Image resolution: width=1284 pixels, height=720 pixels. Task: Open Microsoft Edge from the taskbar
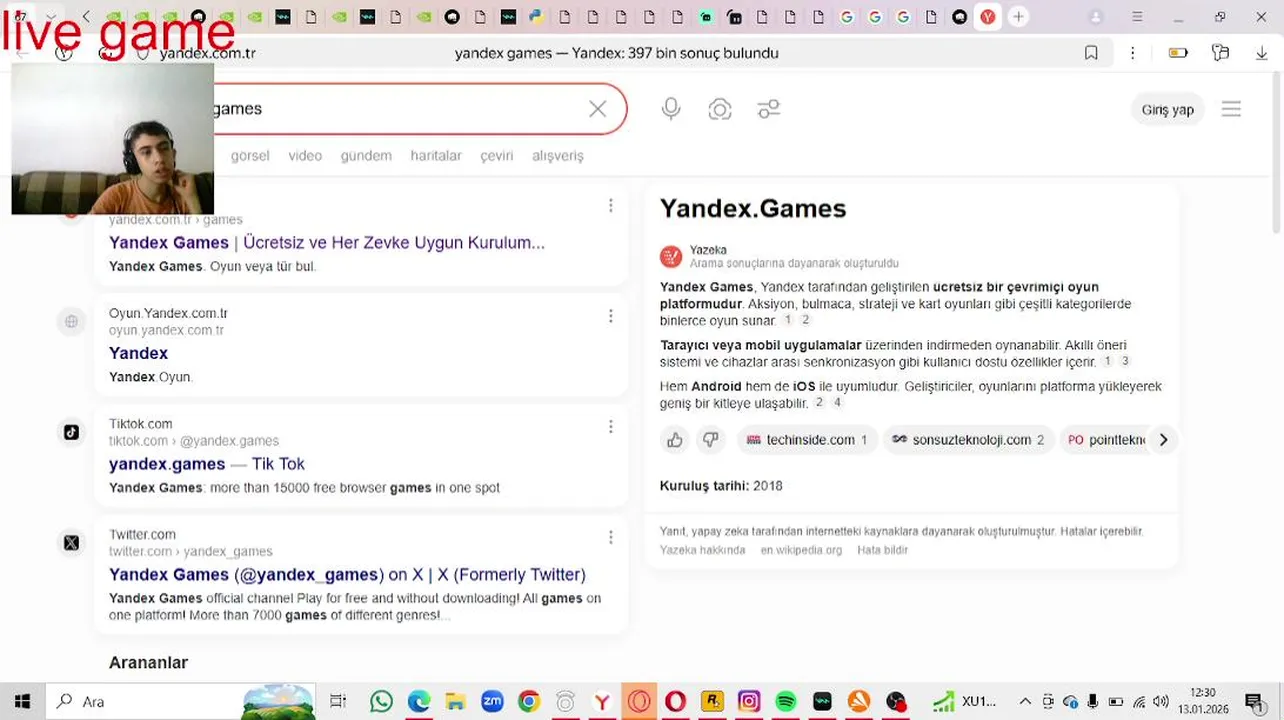(x=418, y=701)
